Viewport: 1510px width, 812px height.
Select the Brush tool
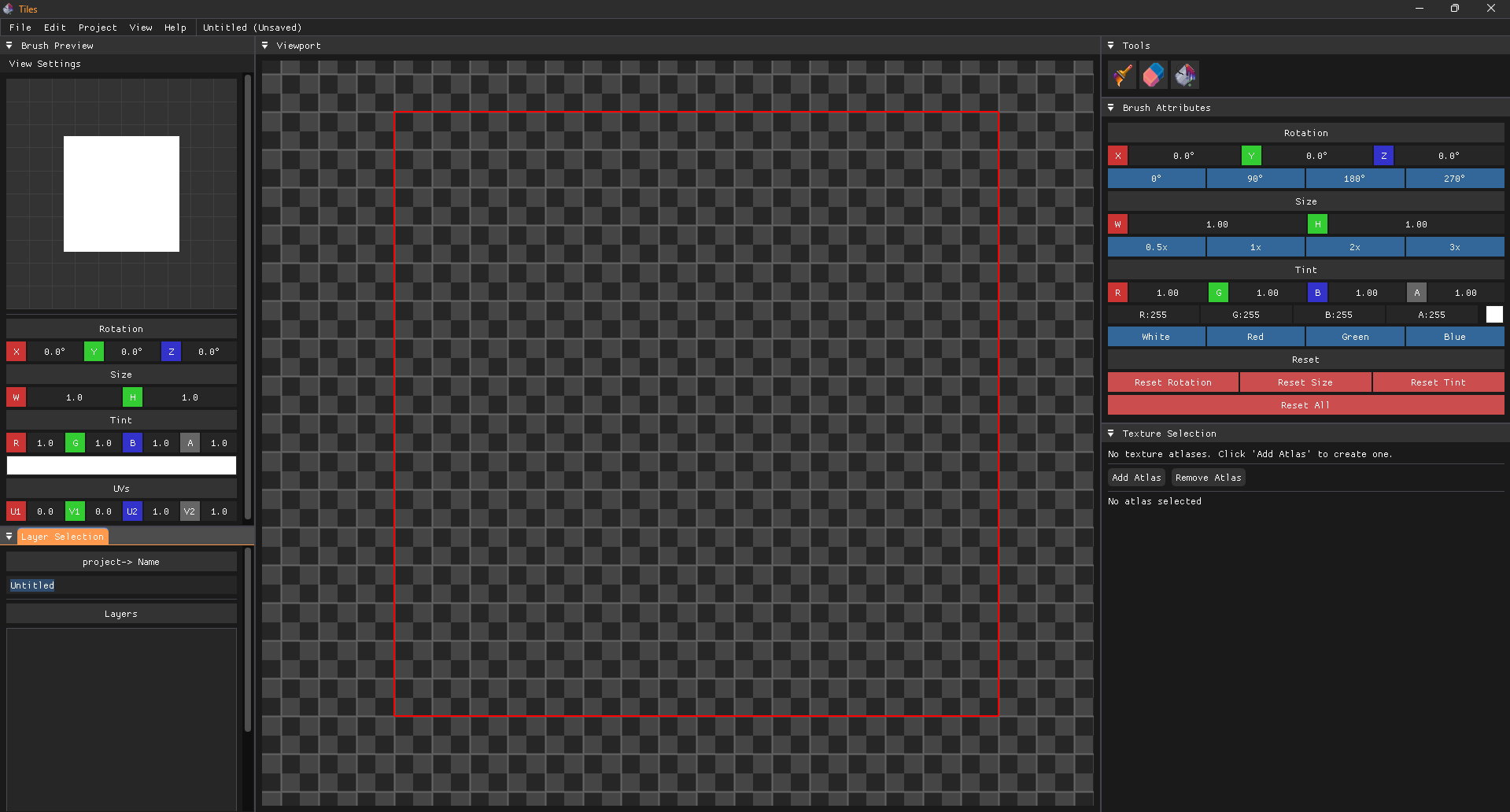(x=1121, y=75)
